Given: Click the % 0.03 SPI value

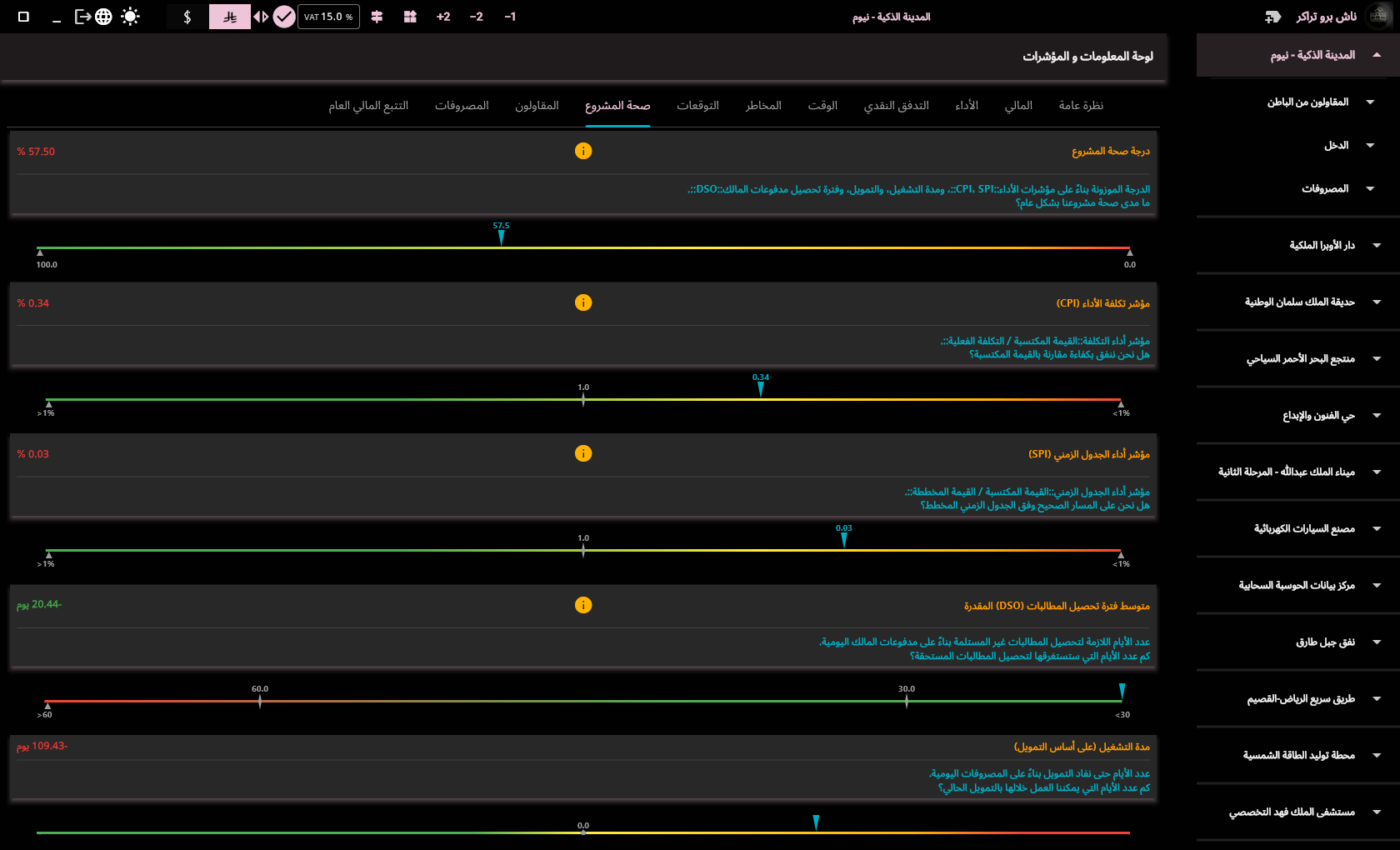Looking at the screenshot, I should (x=33, y=454).
